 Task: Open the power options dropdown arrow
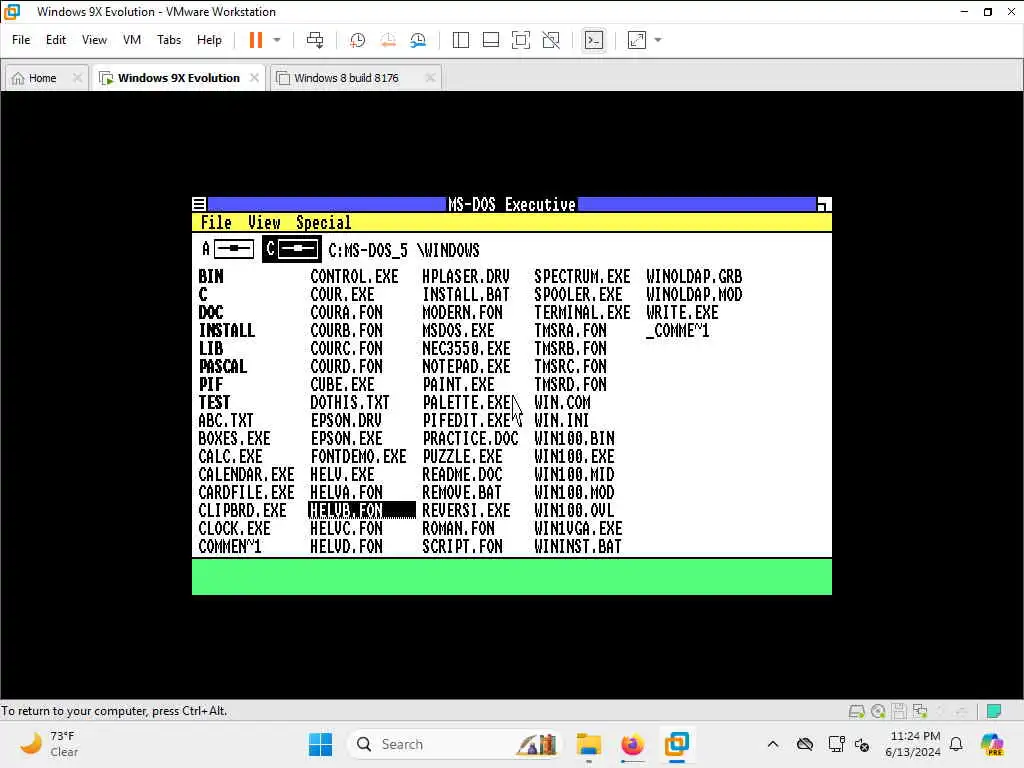click(277, 40)
